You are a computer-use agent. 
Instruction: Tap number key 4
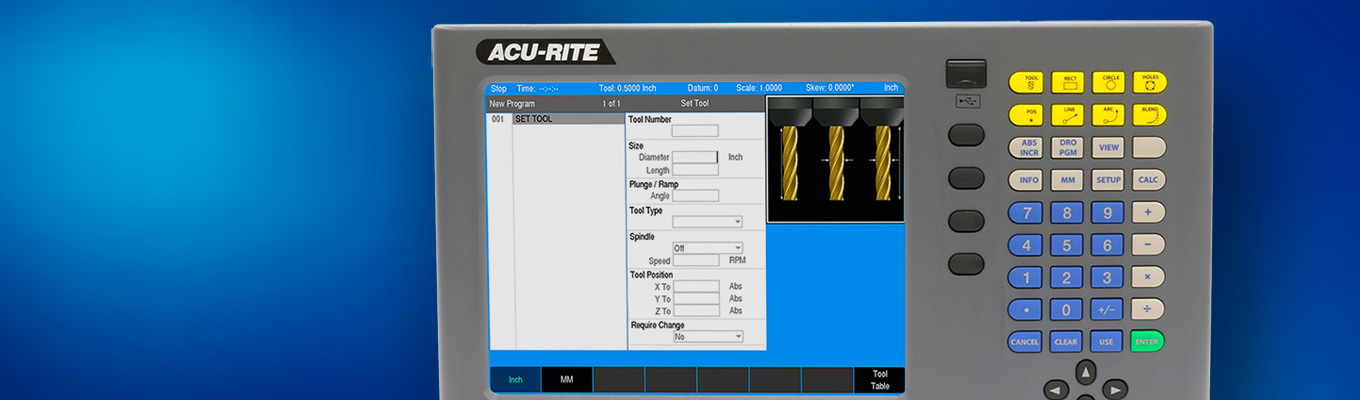pyautogui.click(x=1025, y=245)
